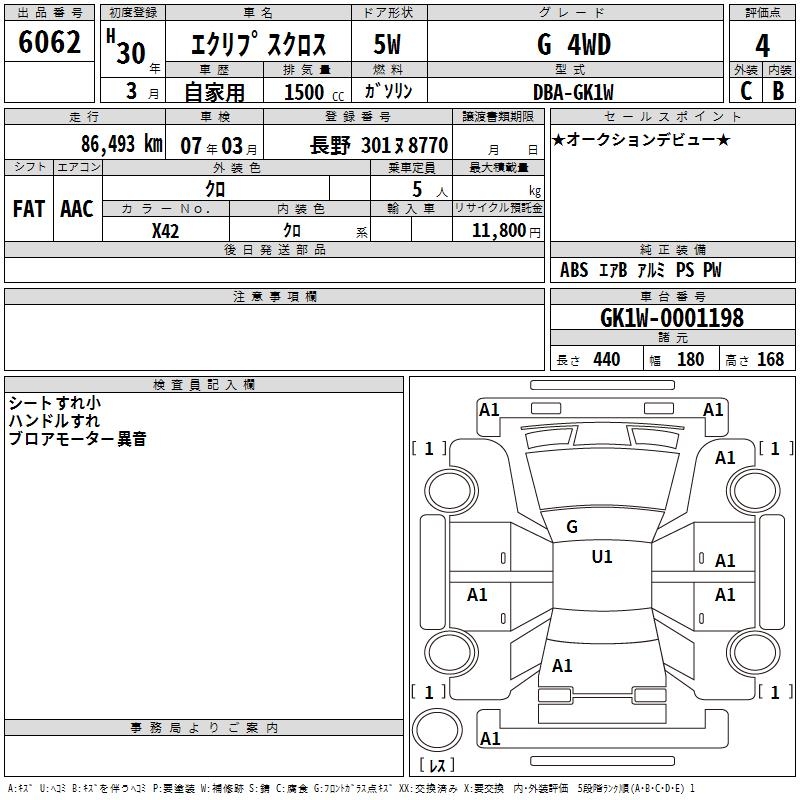Select the 注意事項欄 header
The image size is (800, 800).
click(274, 296)
